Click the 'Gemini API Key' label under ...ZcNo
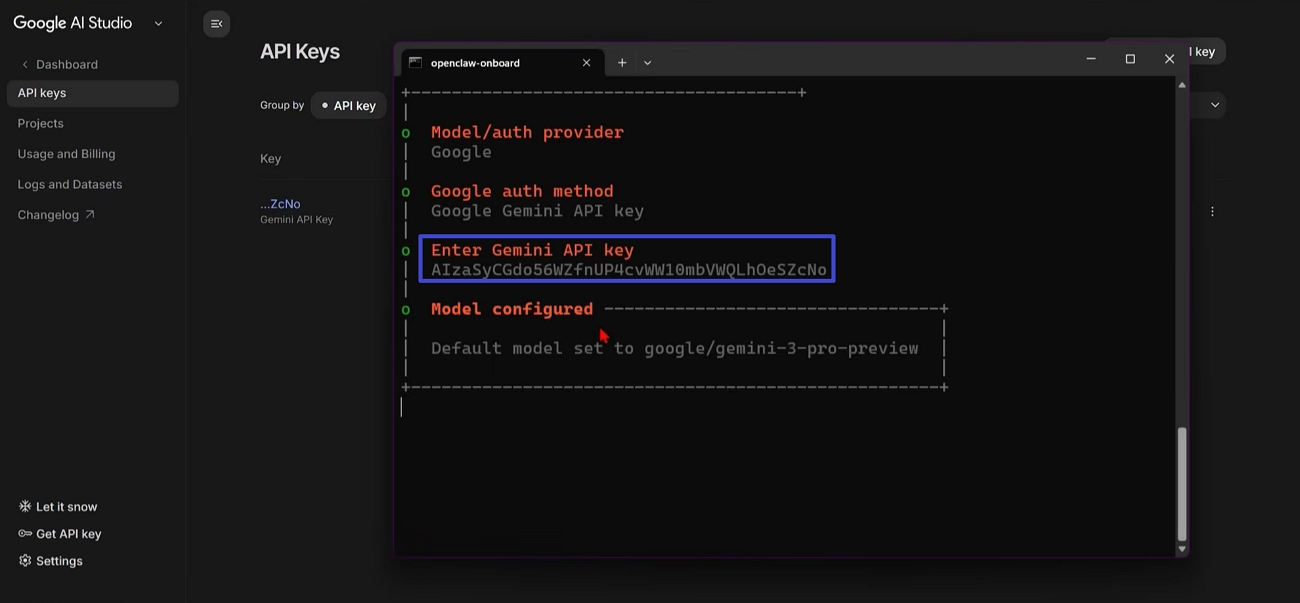This screenshot has width=1300, height=603. coord(296,219)
